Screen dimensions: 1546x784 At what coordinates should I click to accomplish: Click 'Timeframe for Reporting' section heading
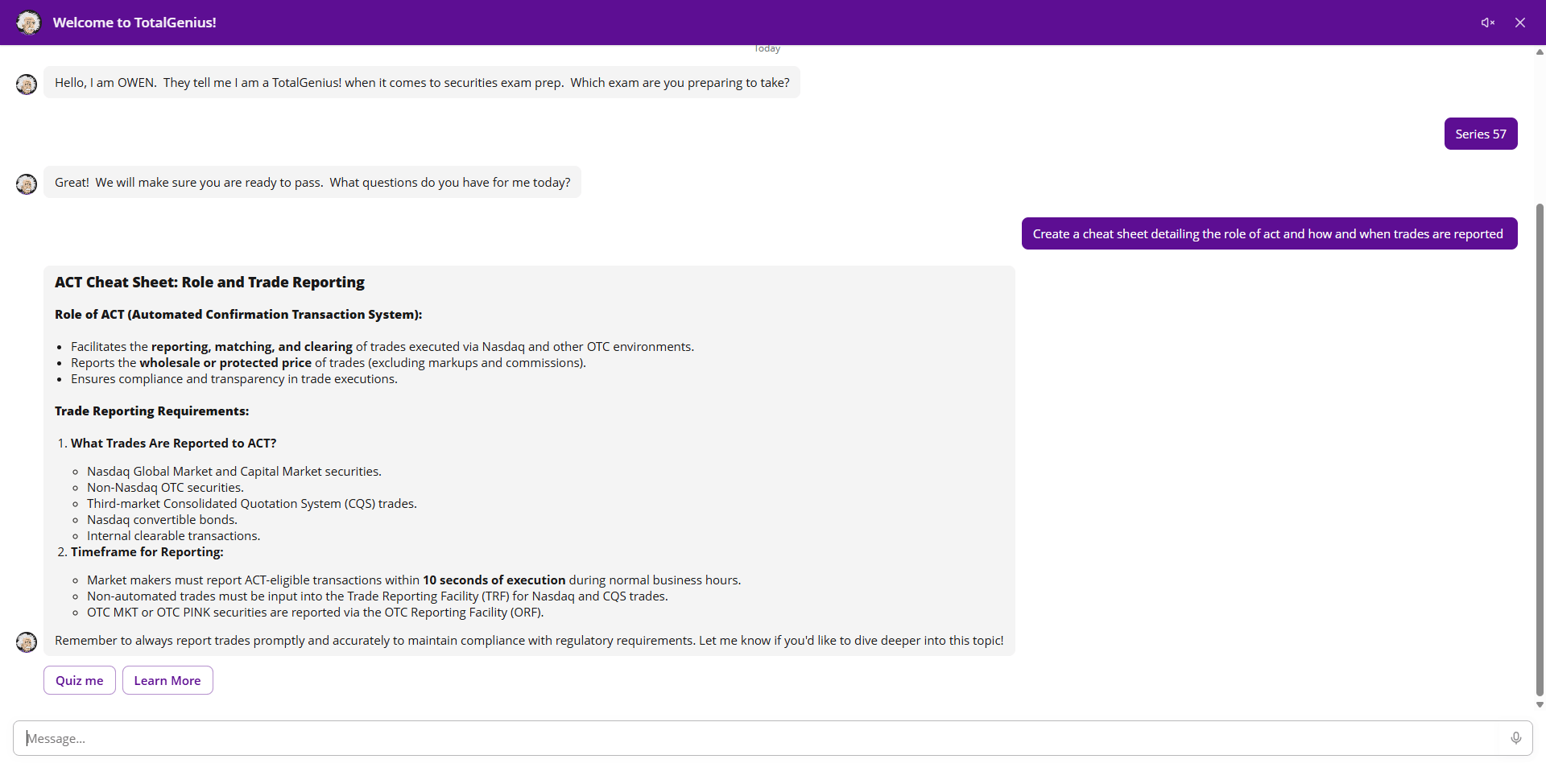147,552
